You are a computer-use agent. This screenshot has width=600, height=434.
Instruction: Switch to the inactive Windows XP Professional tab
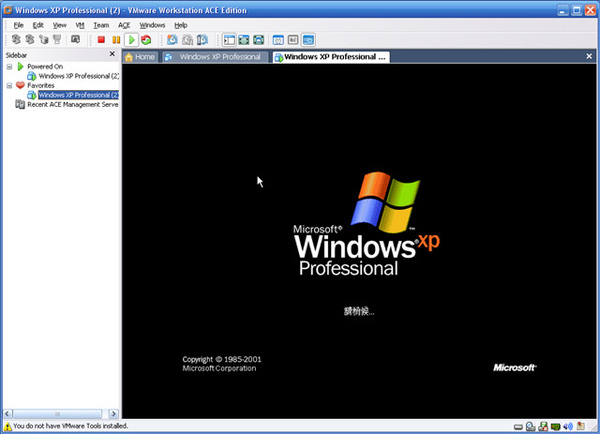click(x=214, y=57)
